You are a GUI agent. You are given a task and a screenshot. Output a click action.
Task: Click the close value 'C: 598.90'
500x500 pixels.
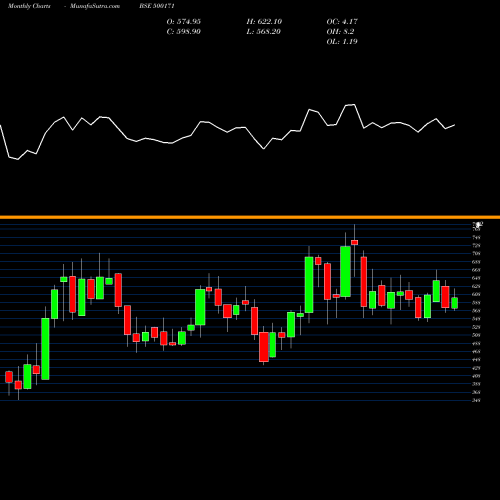(184, 31)
